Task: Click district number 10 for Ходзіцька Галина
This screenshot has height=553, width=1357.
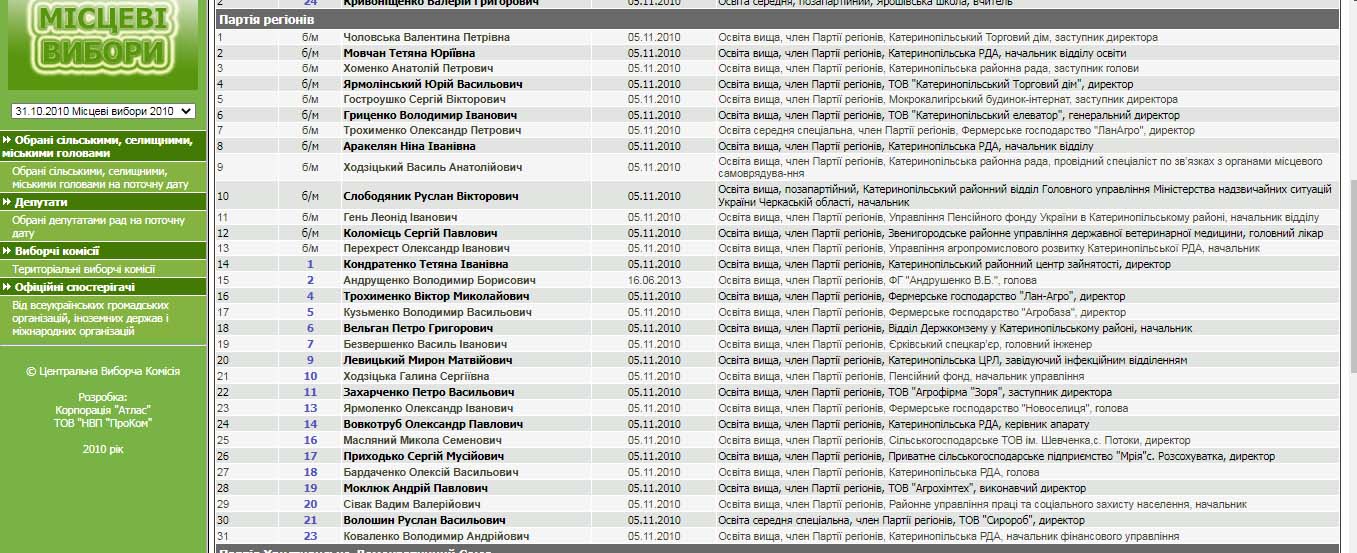Action: [x=310, y=376]
